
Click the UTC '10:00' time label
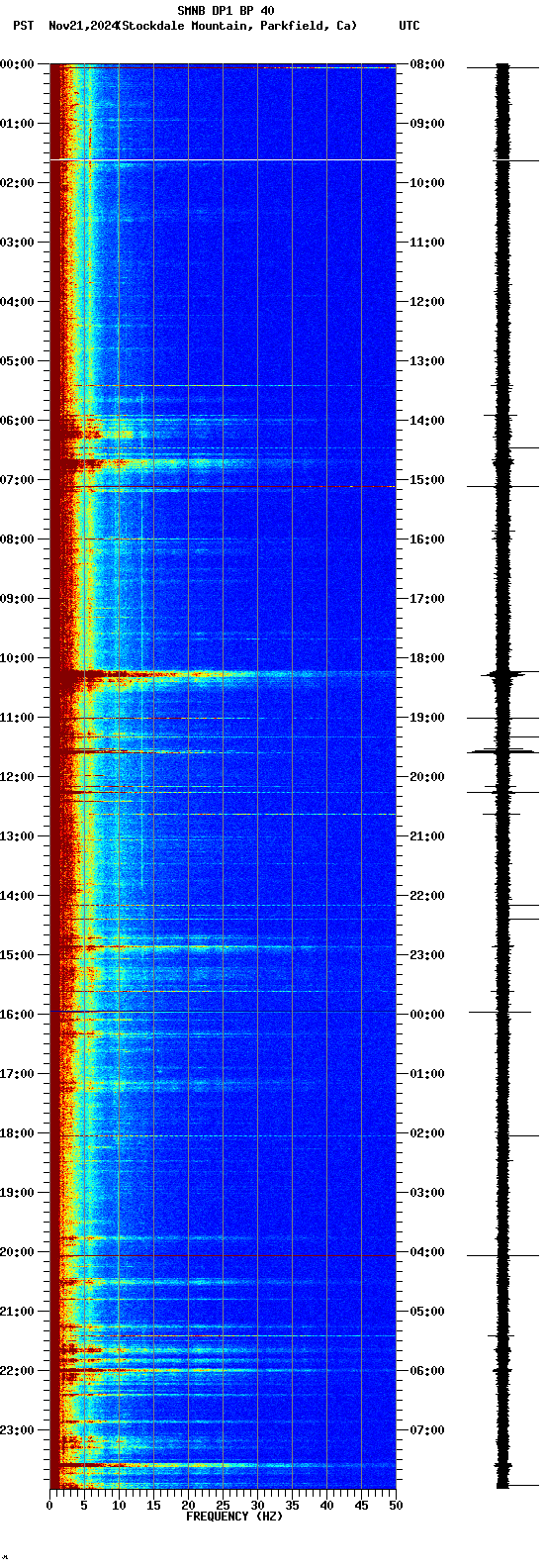click(x=427, y=183)
